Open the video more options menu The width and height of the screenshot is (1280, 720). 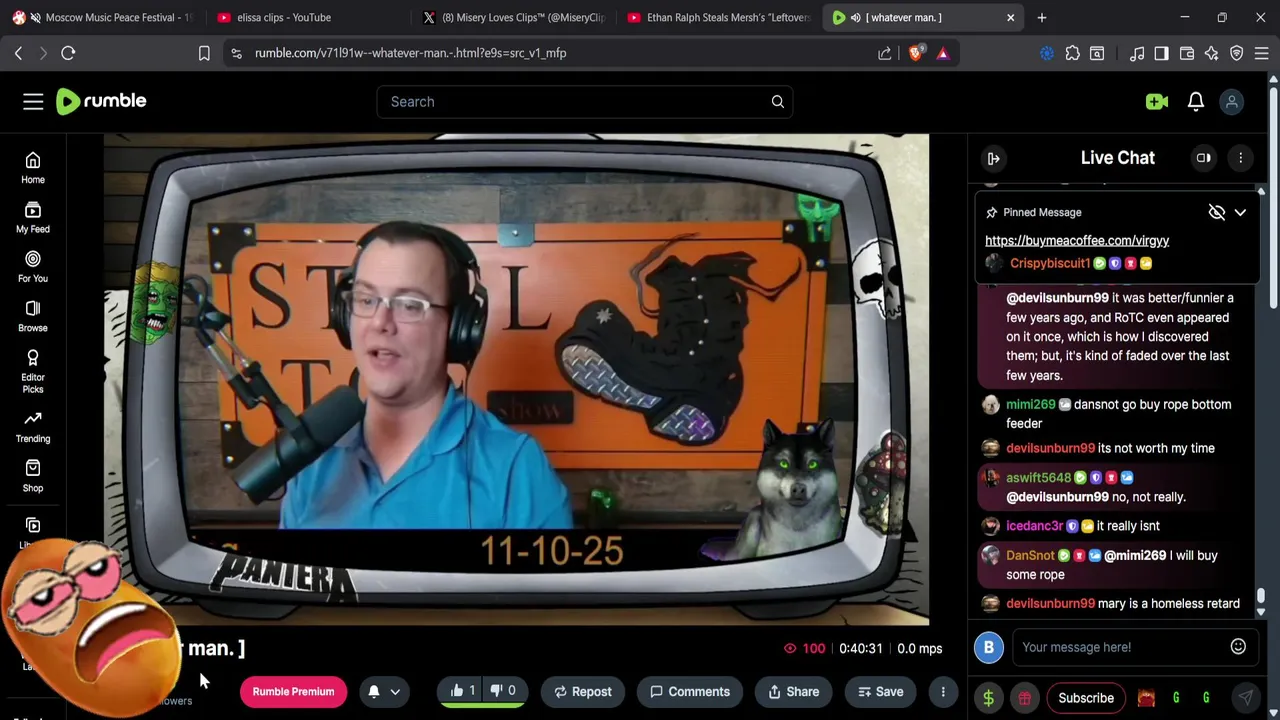click(942, 691)
